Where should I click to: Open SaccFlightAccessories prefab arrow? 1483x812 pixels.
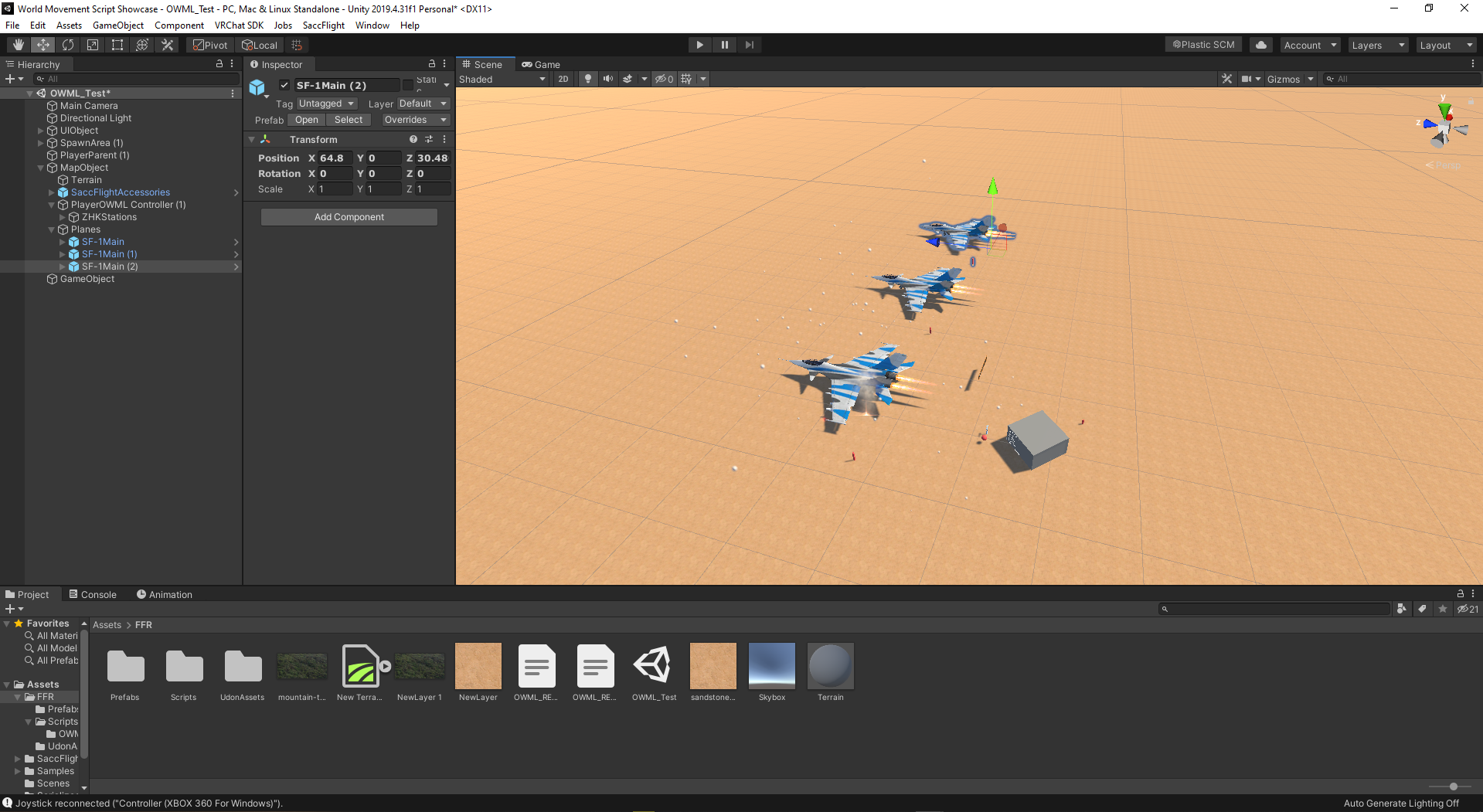pyautogui.click(x=236, y=192)
